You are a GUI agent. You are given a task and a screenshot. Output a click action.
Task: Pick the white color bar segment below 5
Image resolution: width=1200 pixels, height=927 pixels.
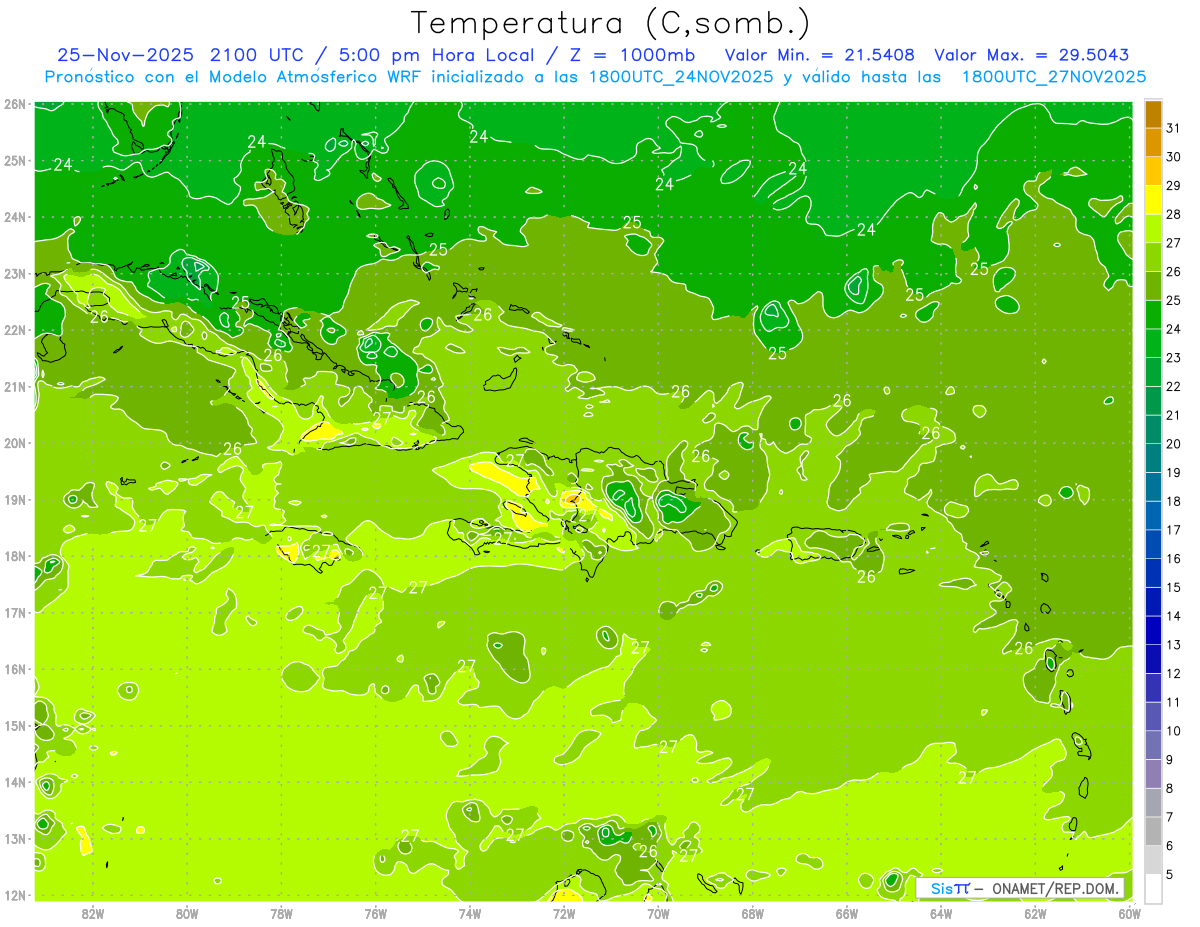click(x=1153, y=888)
